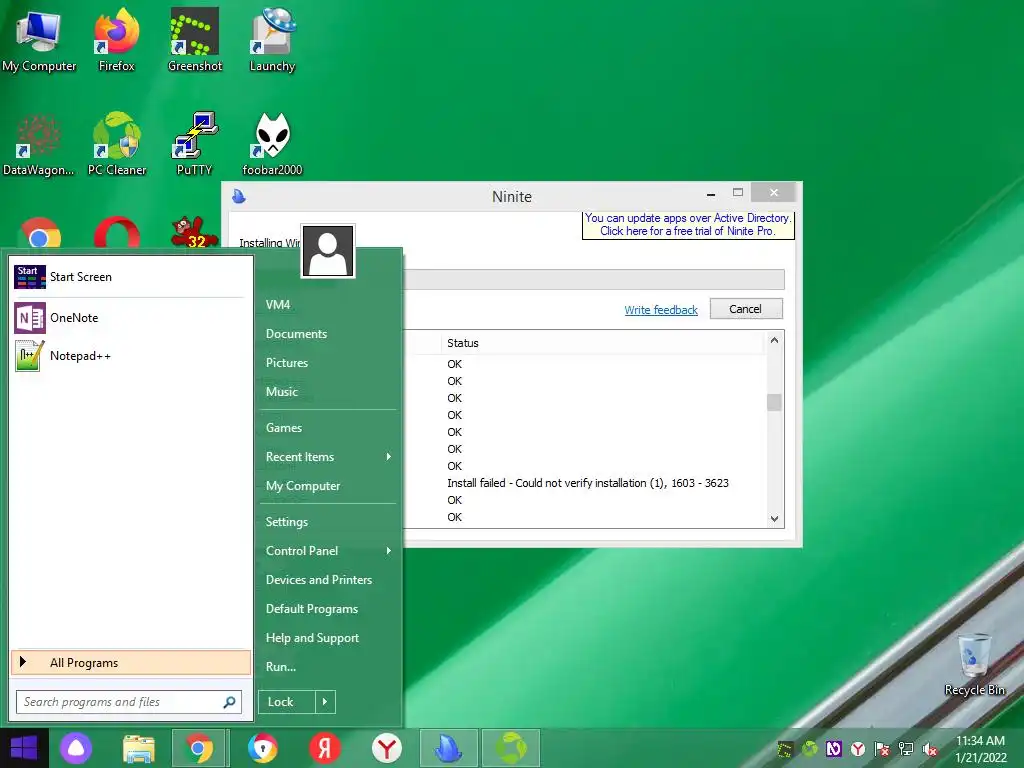Select the Google Chrome desktop icon

click(x=40, y=232)
